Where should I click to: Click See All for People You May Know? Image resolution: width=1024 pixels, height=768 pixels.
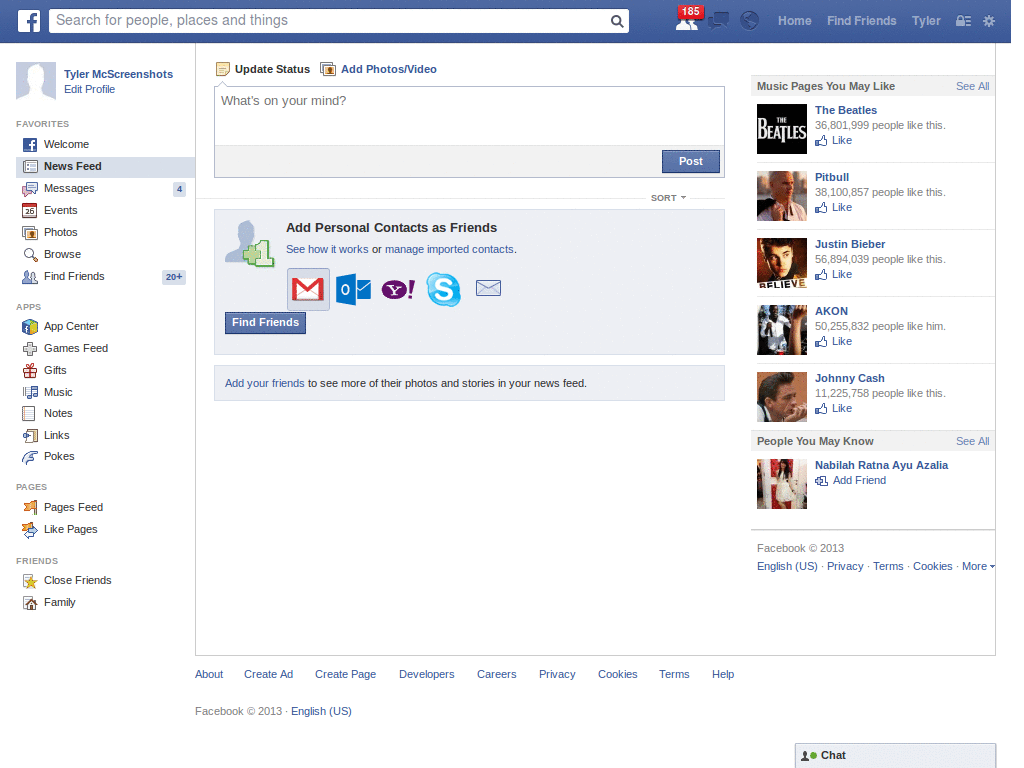coord(972,441)
